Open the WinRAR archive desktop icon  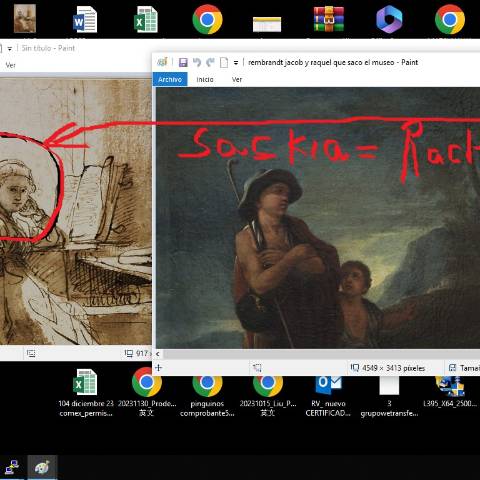point(329,19)
